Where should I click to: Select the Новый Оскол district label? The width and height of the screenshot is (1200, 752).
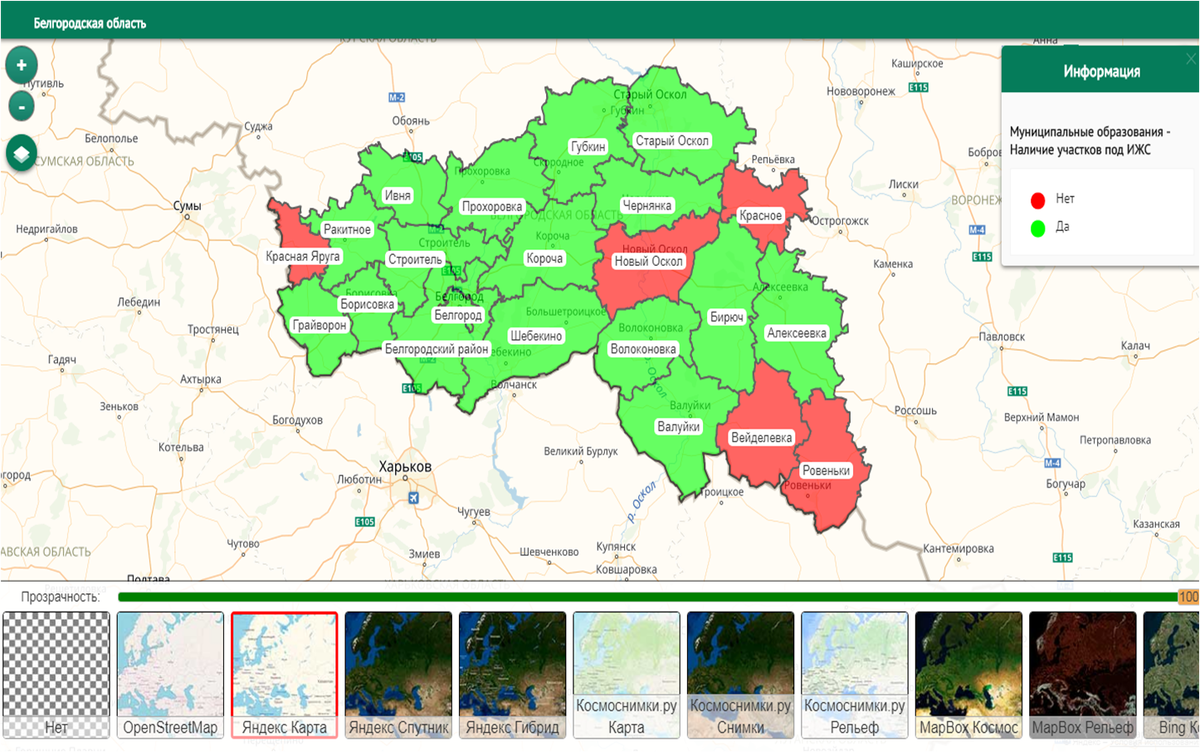tap(648, 262)
